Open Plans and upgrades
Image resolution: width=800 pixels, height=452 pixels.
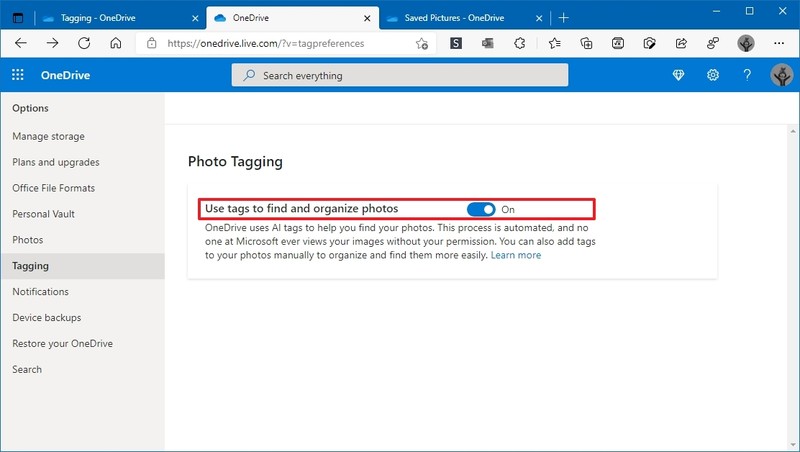(x=56, y=162)
